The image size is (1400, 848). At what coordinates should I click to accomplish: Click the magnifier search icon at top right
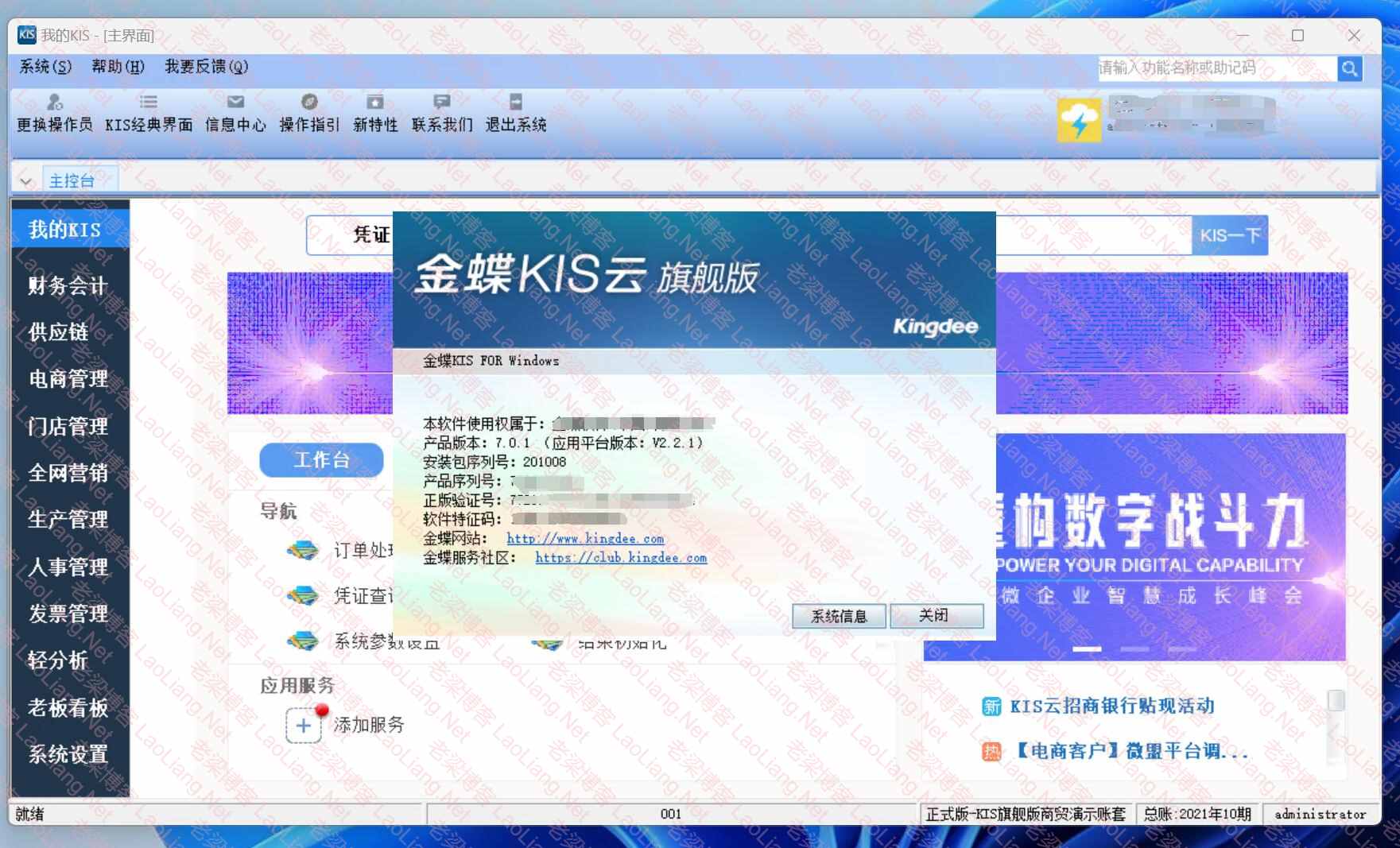1349,69
